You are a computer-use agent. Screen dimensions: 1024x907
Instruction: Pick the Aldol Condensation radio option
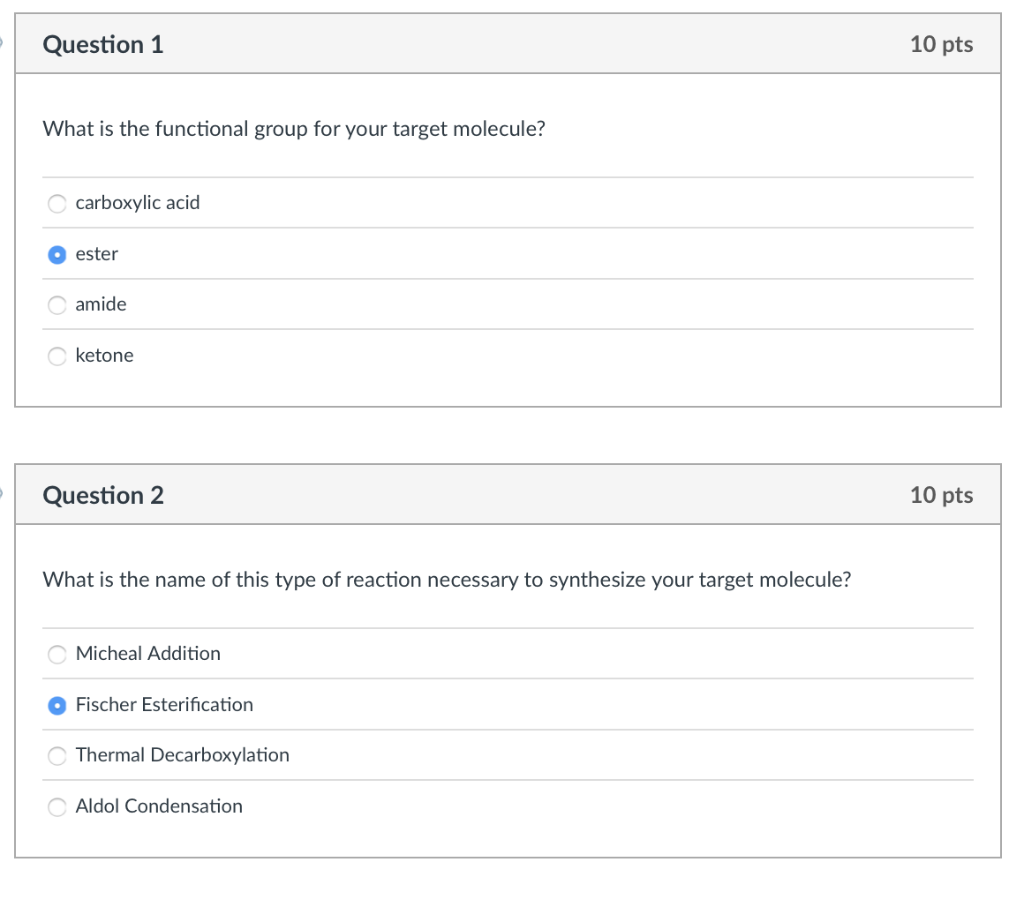pos(57,806)
